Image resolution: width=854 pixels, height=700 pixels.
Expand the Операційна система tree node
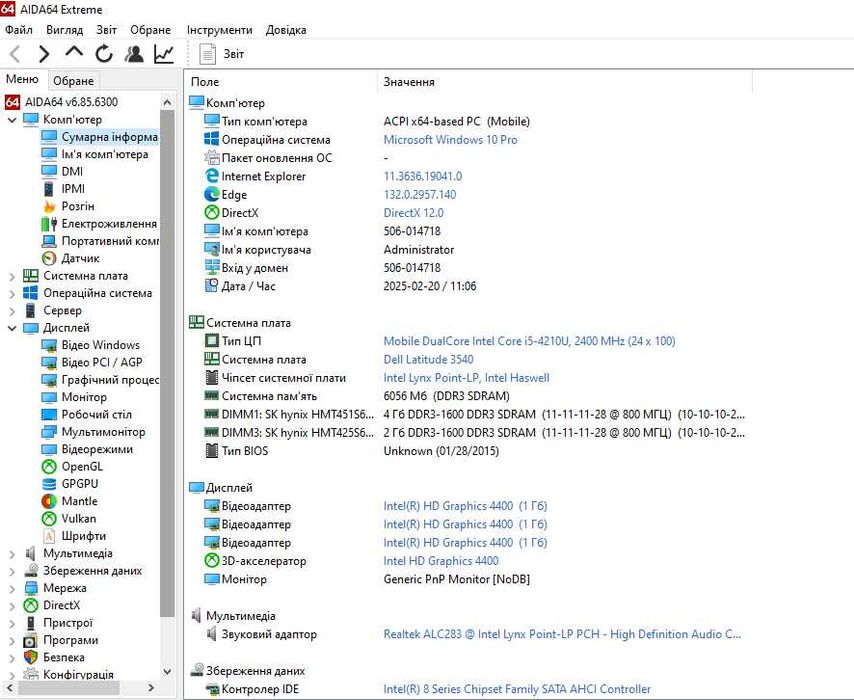point(12,294)
